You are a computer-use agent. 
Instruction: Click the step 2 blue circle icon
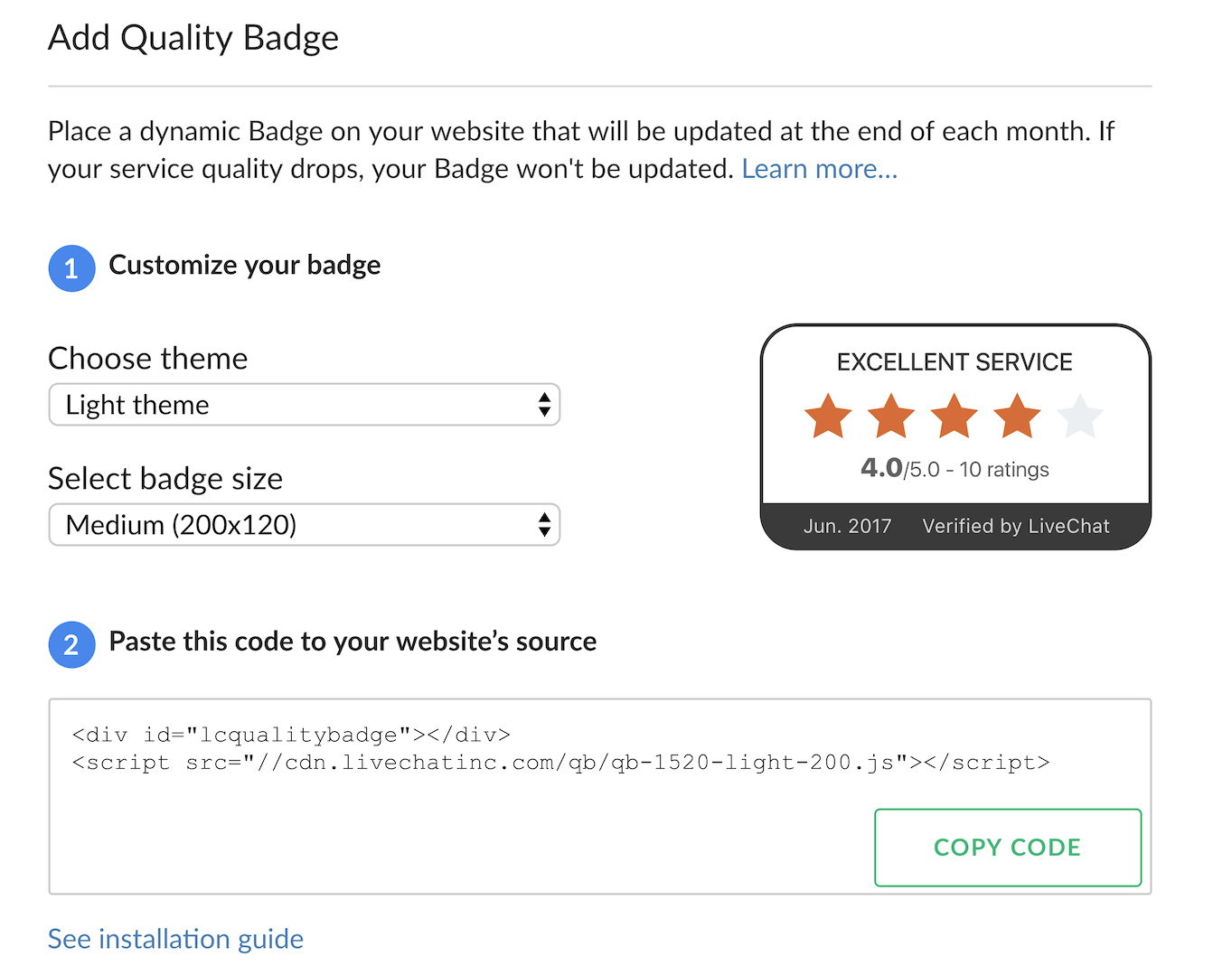[x=71, y=644]
